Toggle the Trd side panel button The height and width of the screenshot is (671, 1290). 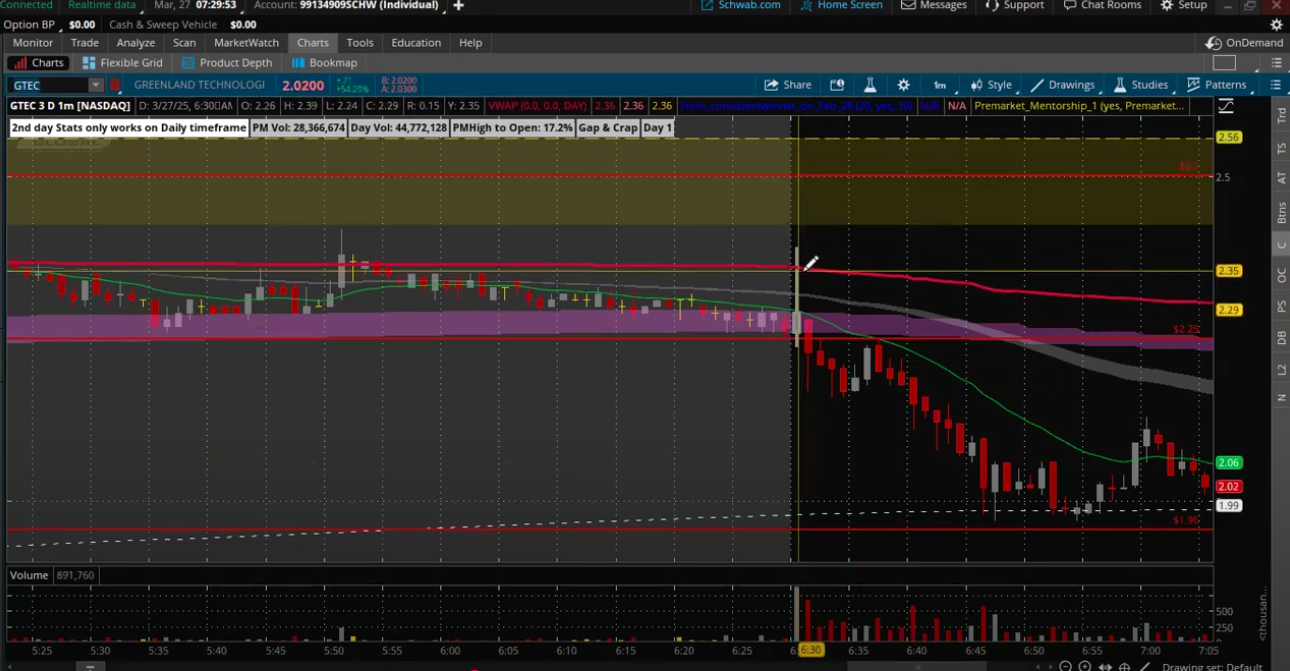pyautogui.click(x=1281, y=115)
